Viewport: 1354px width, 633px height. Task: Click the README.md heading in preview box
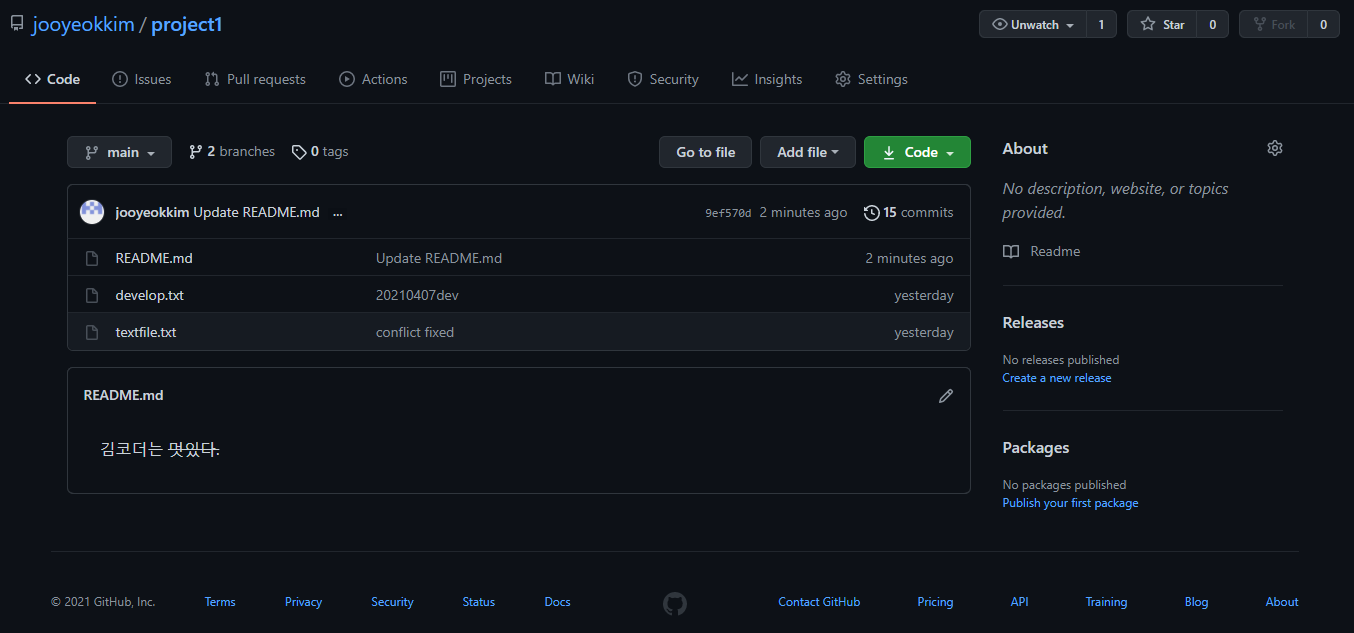[x=123, y=395]
